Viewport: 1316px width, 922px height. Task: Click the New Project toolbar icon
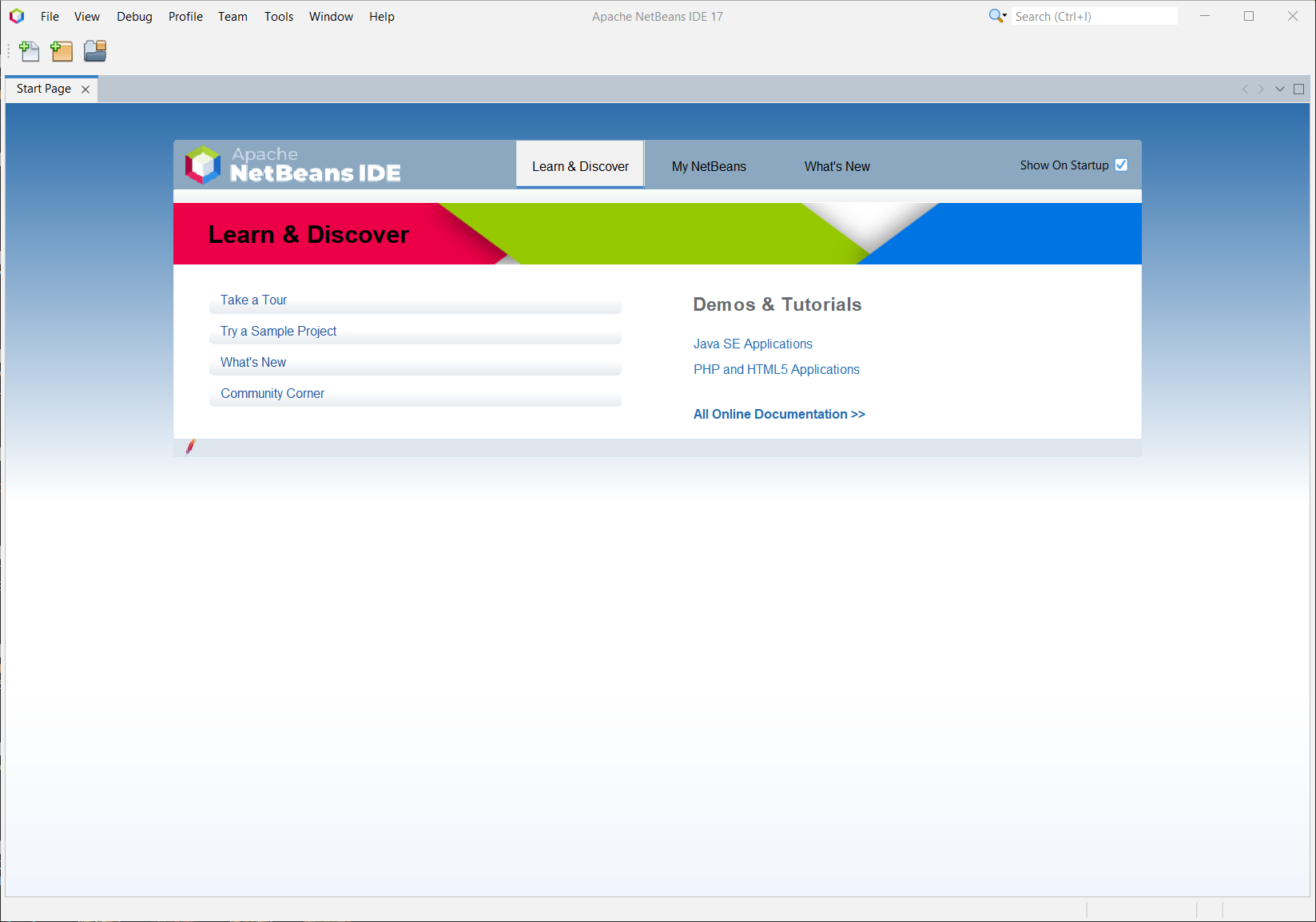coord(62,51)
